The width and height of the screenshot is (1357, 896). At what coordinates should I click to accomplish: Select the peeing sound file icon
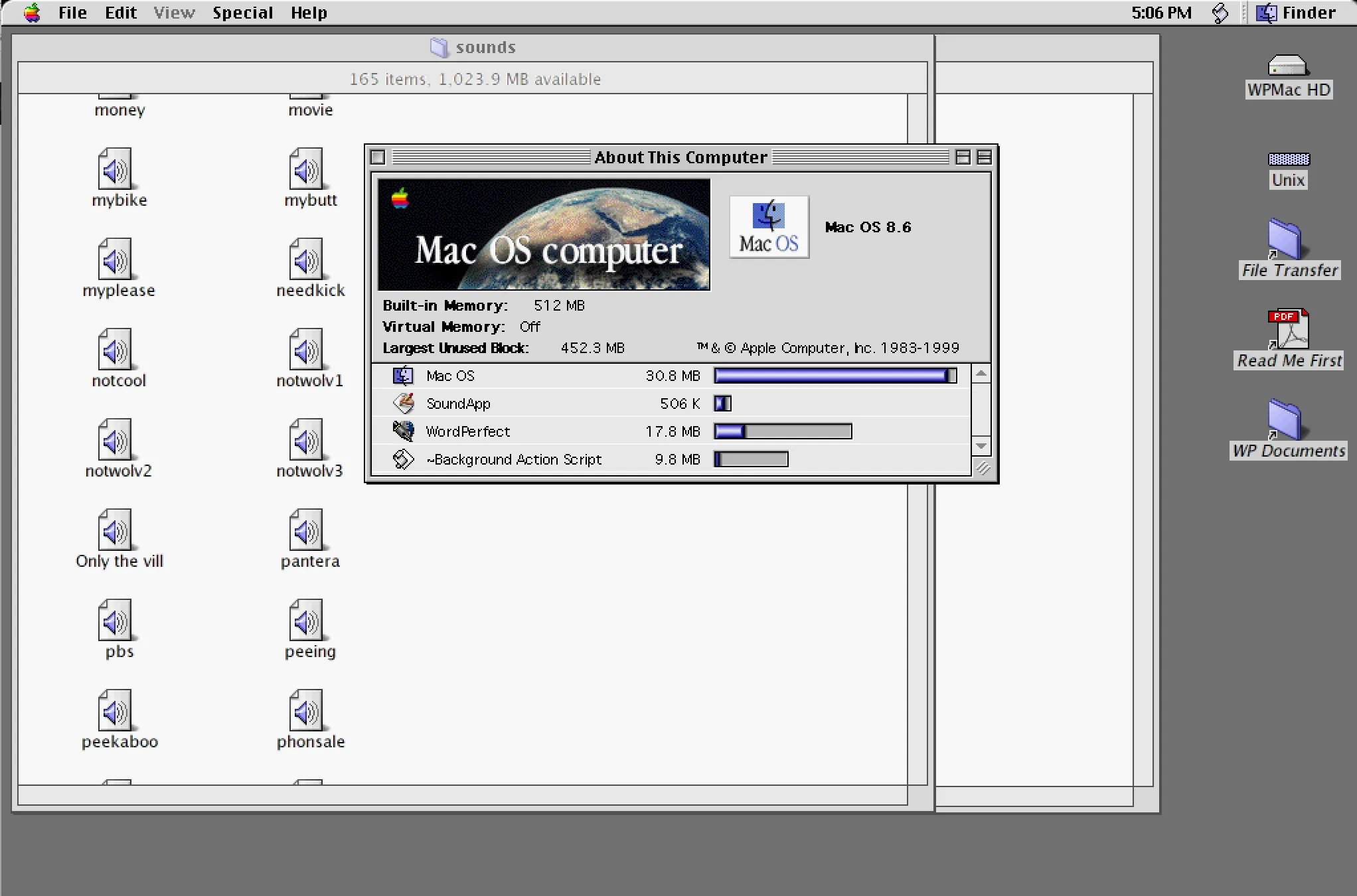(x=306, y=620)
